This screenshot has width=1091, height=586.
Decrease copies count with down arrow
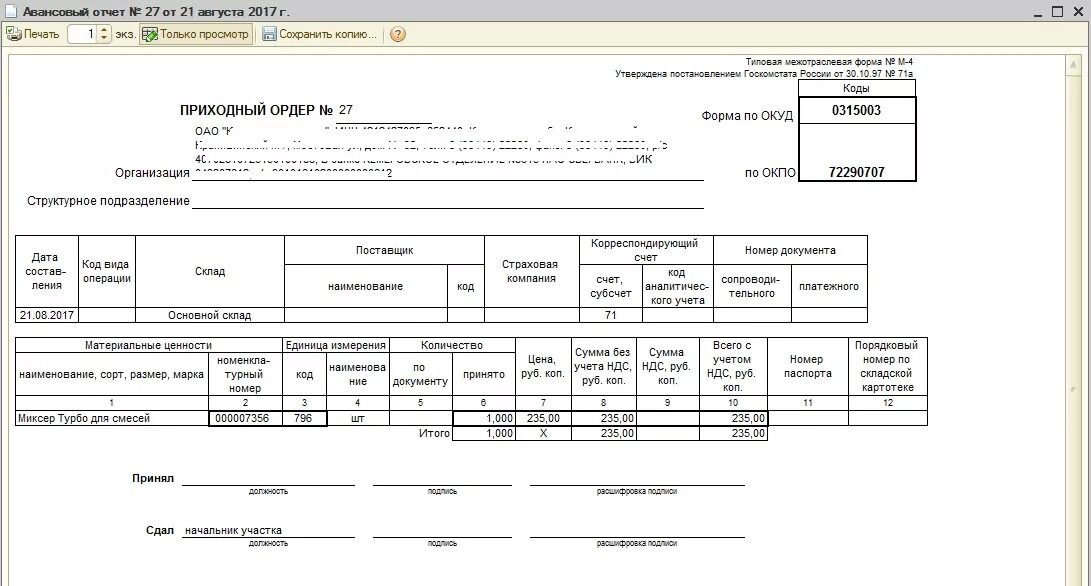coord(104,38)
